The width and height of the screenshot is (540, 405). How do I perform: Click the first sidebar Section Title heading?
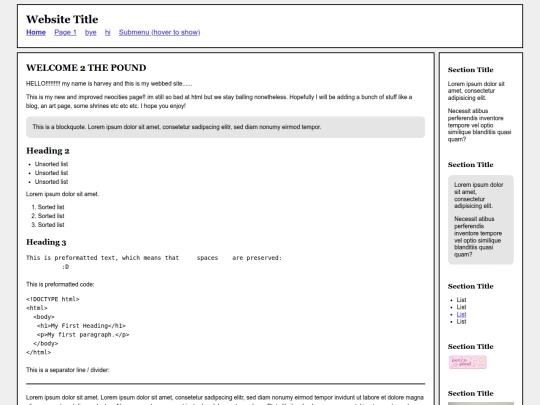[470, 70]
